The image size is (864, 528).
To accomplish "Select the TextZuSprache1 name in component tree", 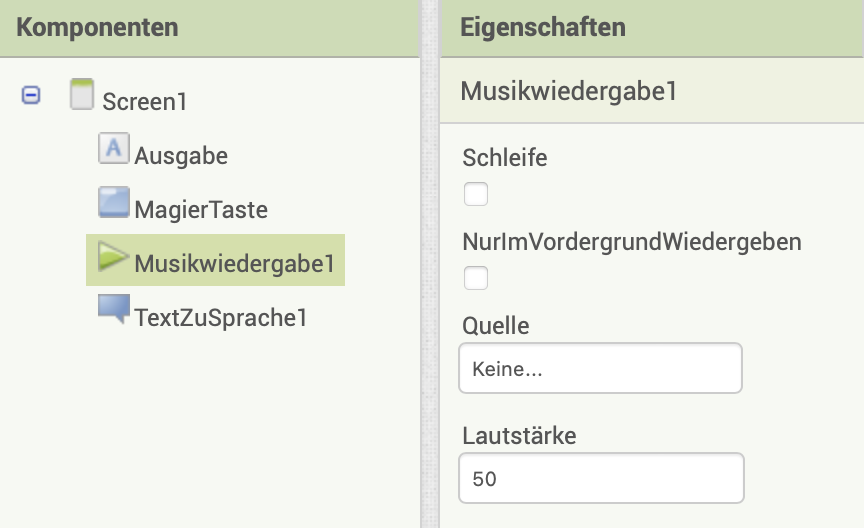I will 220,318.
